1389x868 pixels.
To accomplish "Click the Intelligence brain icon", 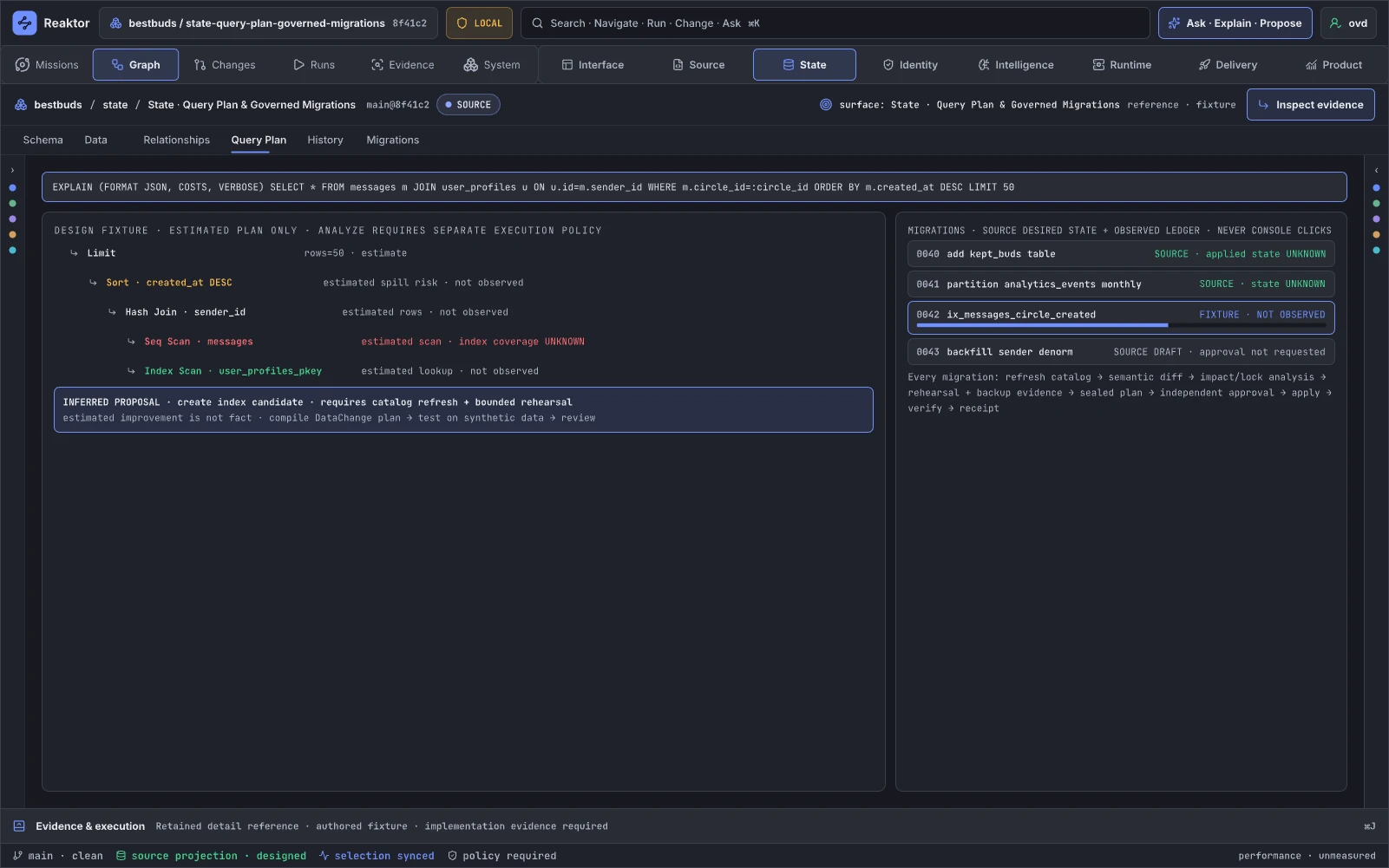I will click(984, 65).
